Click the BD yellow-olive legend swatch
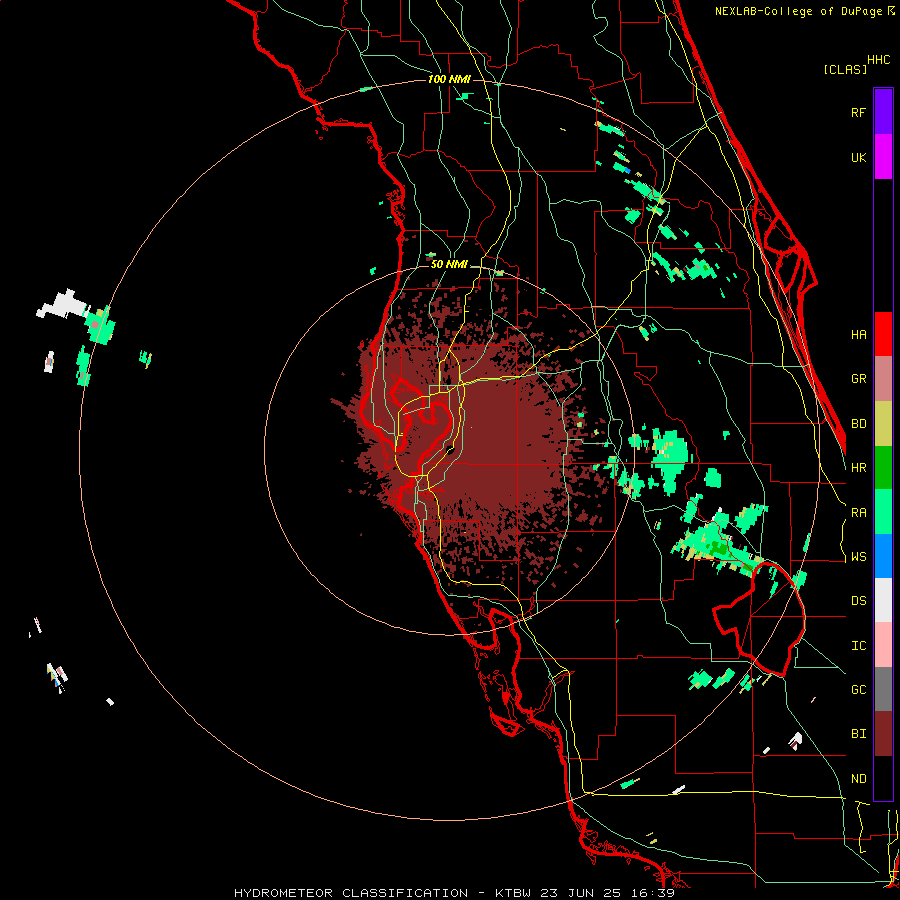Screen dimensions: 900x900 [883, 424]
